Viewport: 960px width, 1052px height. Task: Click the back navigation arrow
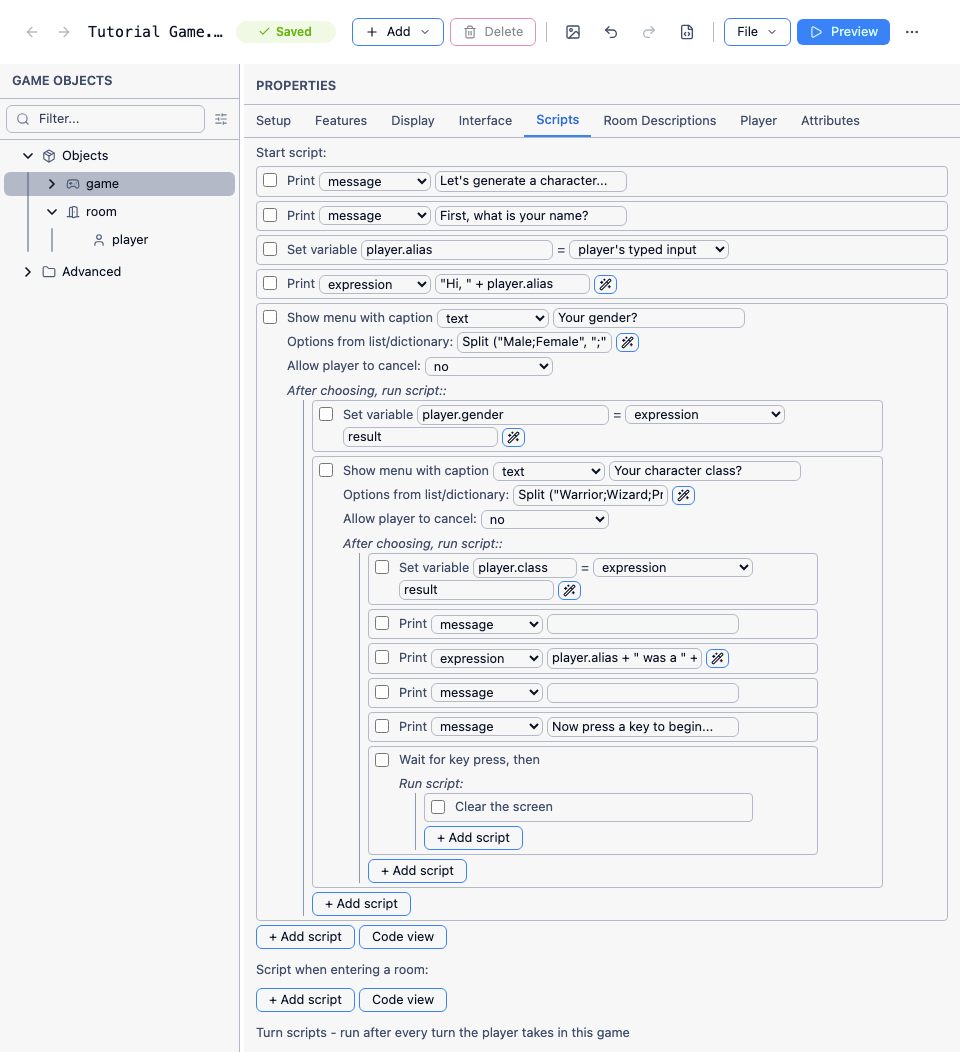(x=32, y=32)
